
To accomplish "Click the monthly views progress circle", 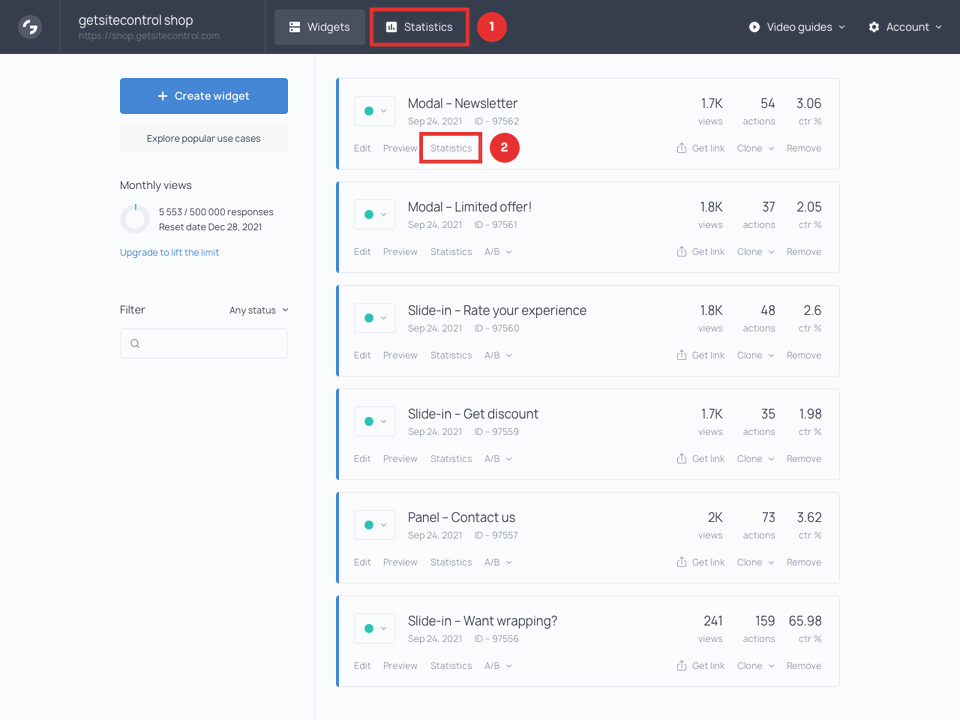I will click(135, 218).
